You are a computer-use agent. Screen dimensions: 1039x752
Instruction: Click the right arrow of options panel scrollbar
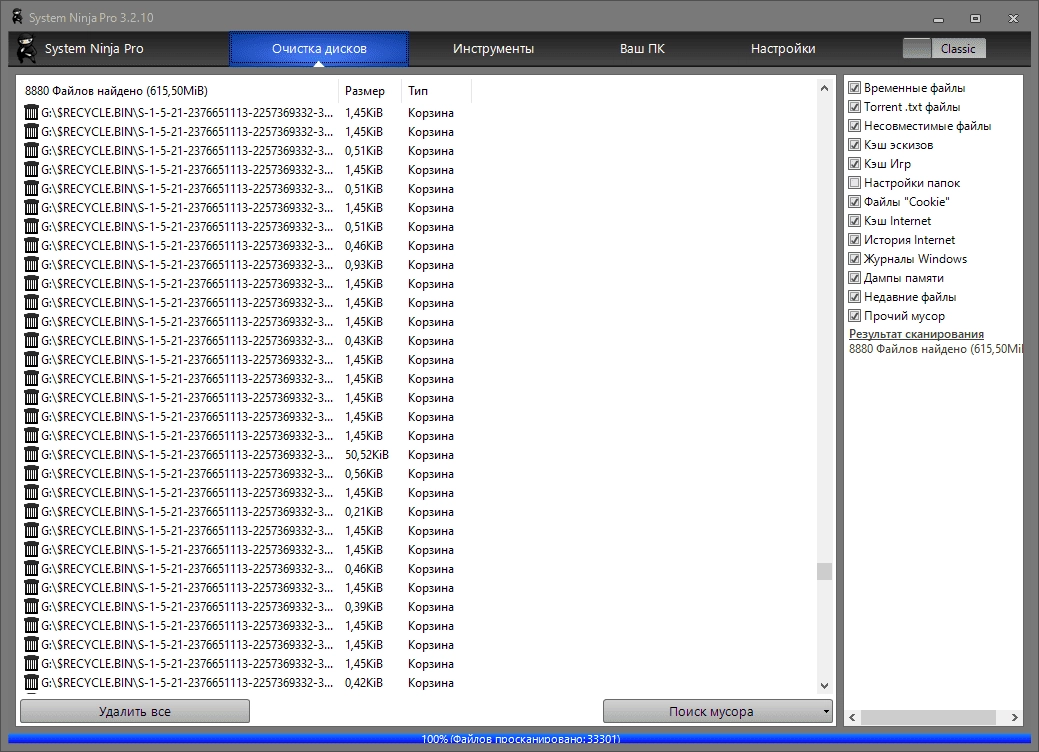tap(1014, 717)
